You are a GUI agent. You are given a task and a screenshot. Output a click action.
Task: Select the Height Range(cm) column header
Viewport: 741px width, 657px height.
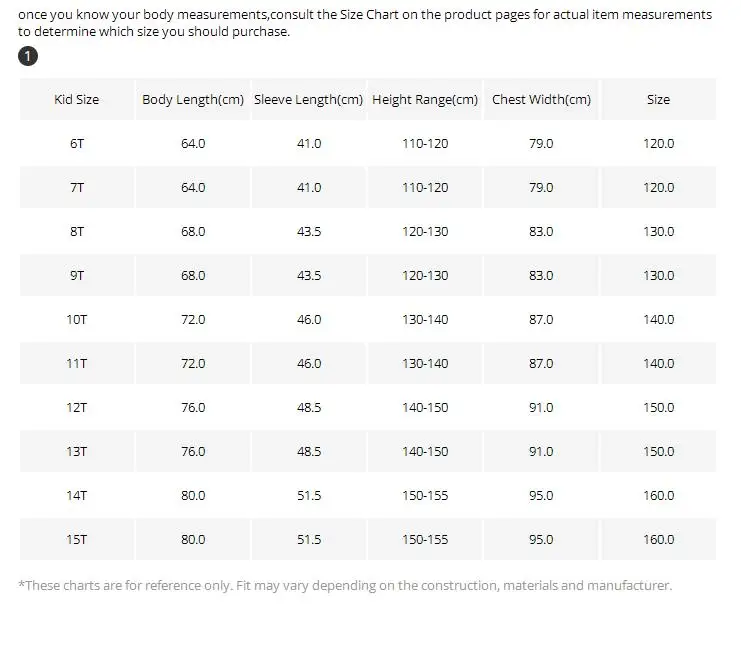[x=425, y=99]
